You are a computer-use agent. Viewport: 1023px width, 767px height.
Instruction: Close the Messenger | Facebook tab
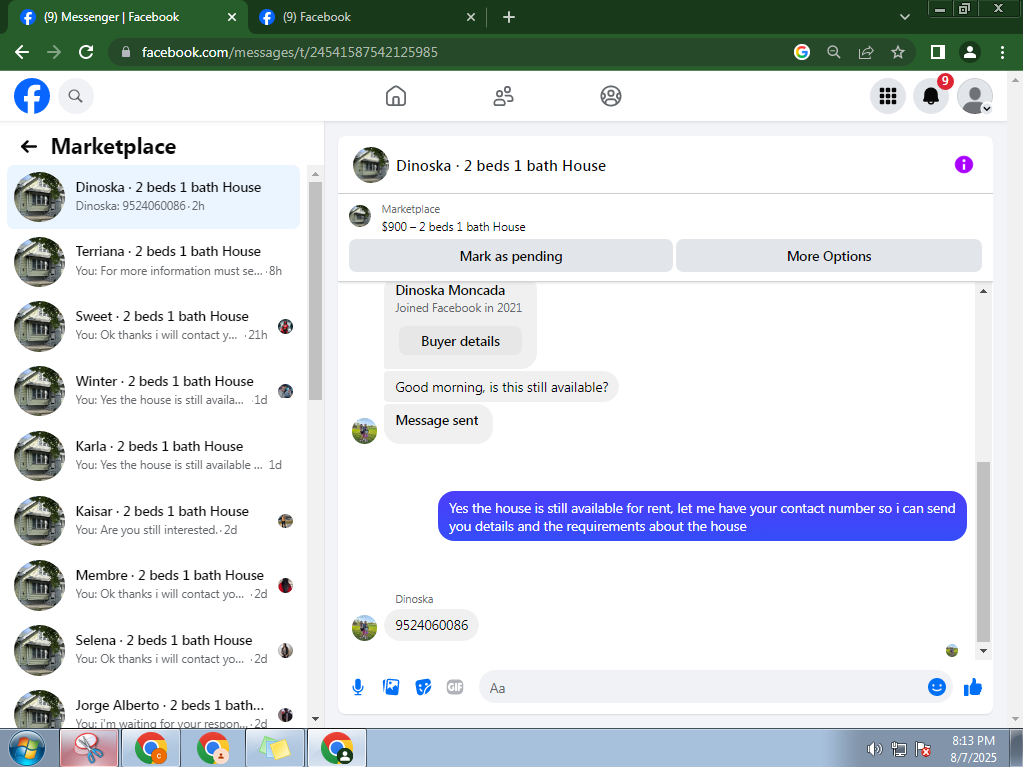click(x=232, y=17)
